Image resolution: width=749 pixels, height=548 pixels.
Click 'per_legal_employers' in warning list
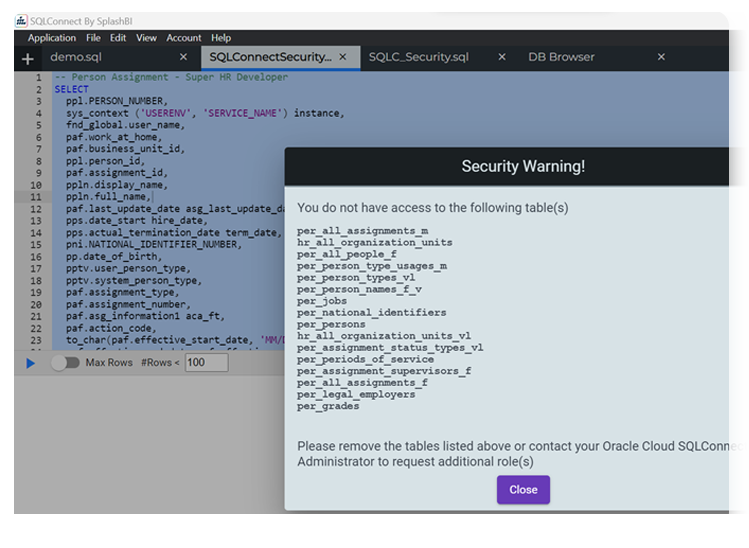click(x=356, y=395)
